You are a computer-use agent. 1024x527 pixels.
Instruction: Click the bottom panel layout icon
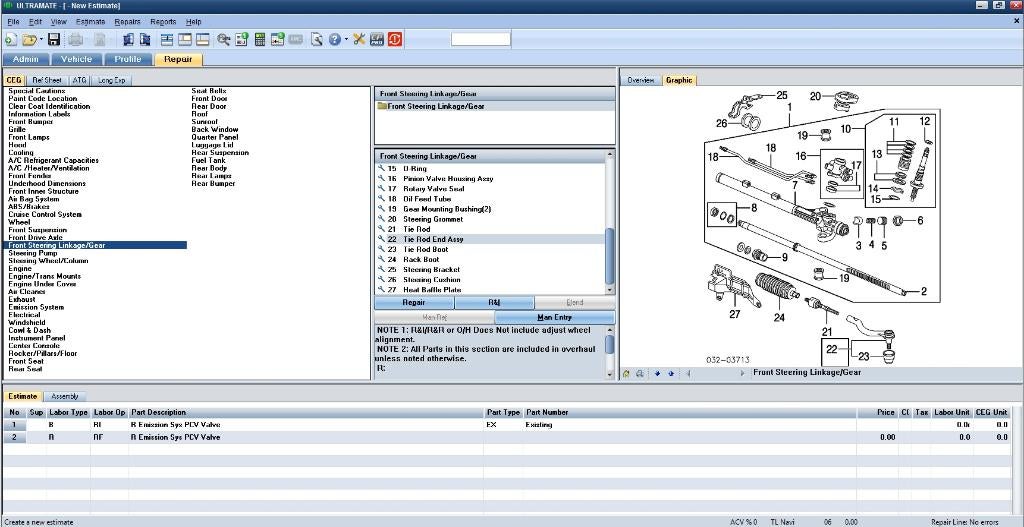tap(202, 40)
